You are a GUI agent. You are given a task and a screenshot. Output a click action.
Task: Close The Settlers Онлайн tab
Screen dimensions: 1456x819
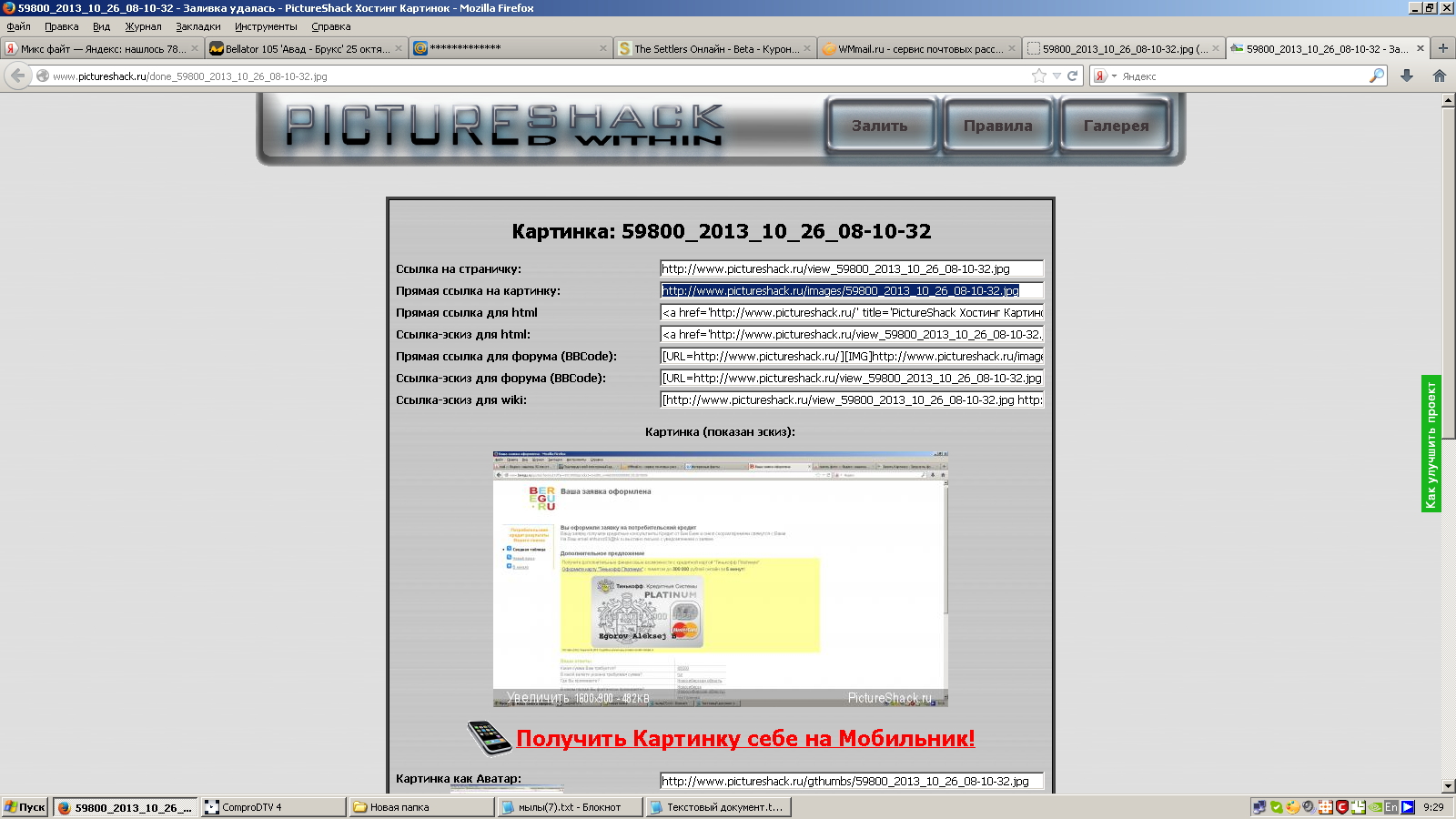tap(806, 48)
